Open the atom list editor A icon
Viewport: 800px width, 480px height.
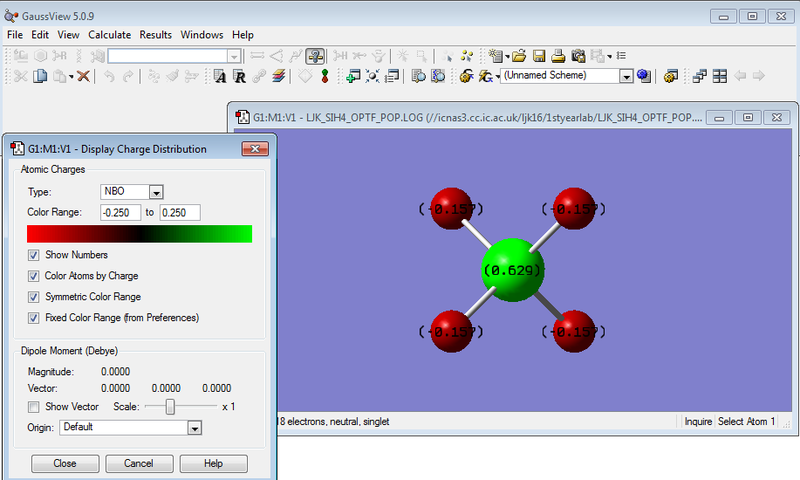(x=220, y=77)
